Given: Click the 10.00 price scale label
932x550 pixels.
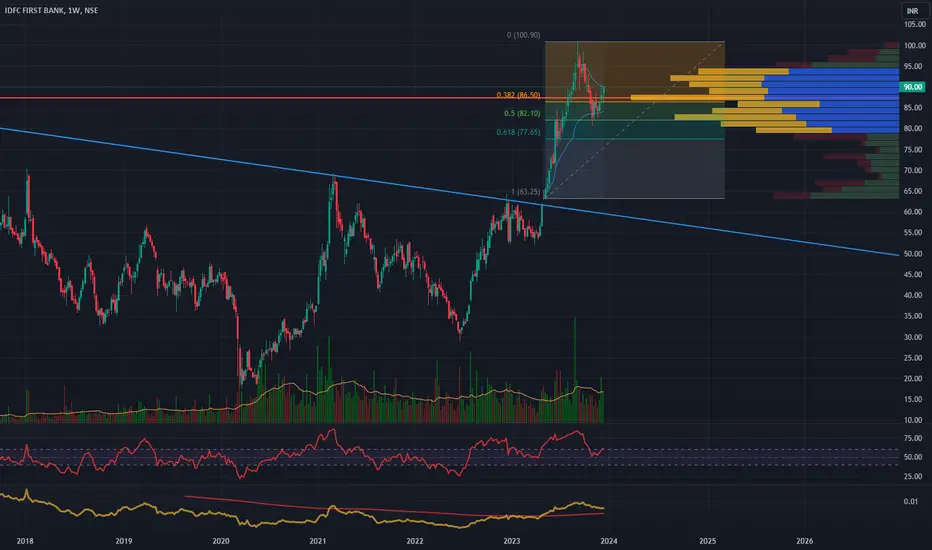Looking at the screenshot, I should point(913,420).
